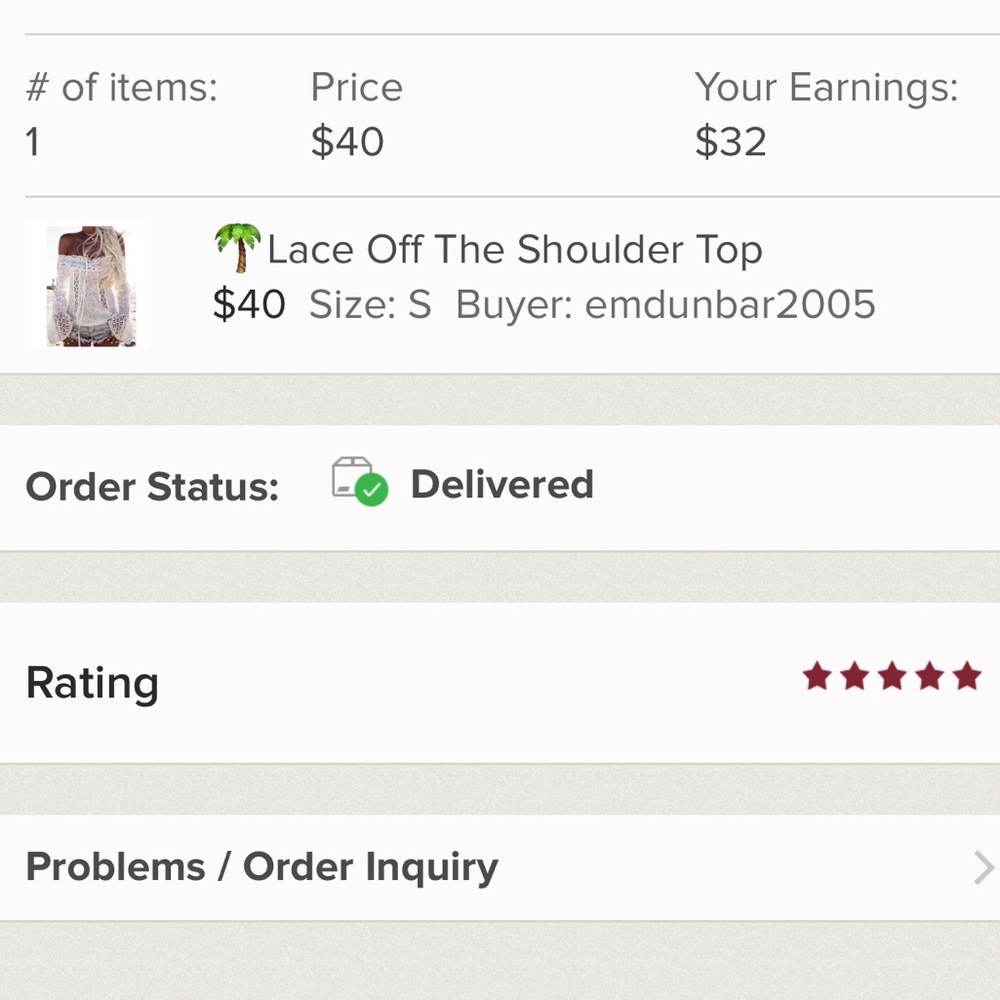The width and height of the screenshot is (1000, 1000).
Task: Select the Rating row label
Action: 92,684
